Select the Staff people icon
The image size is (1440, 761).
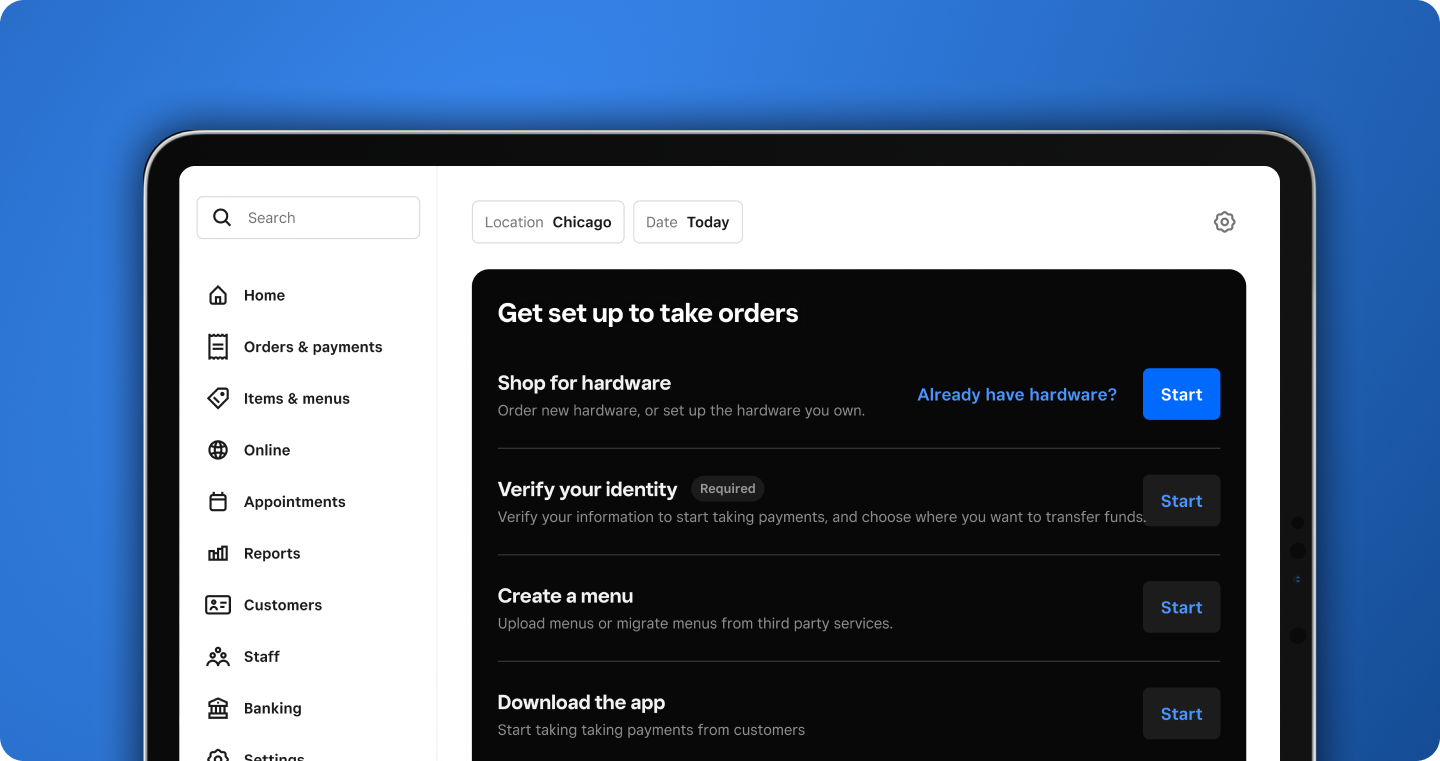tap(218, 656)
